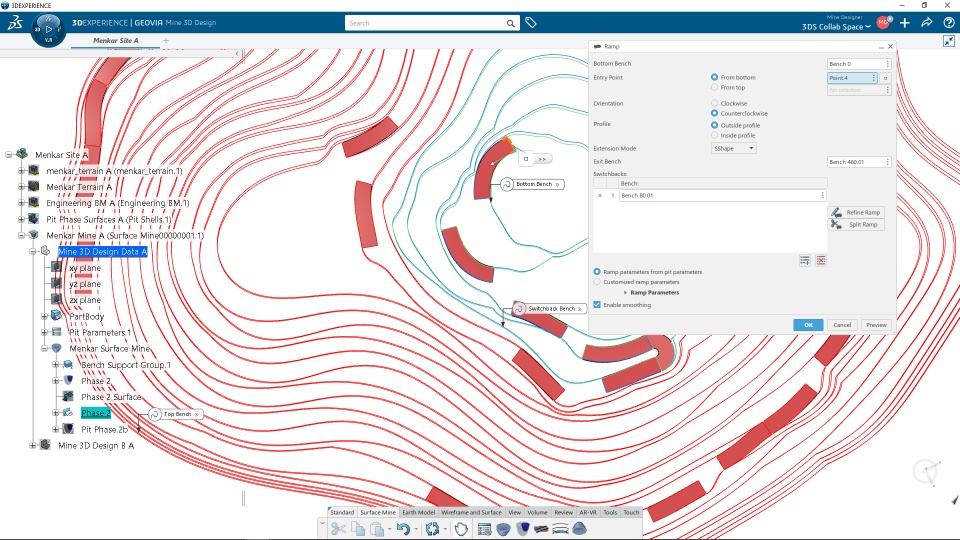Expand the Ramp Parameters section
Viewport: 960px width, 540px height.
tap(625, 293)
